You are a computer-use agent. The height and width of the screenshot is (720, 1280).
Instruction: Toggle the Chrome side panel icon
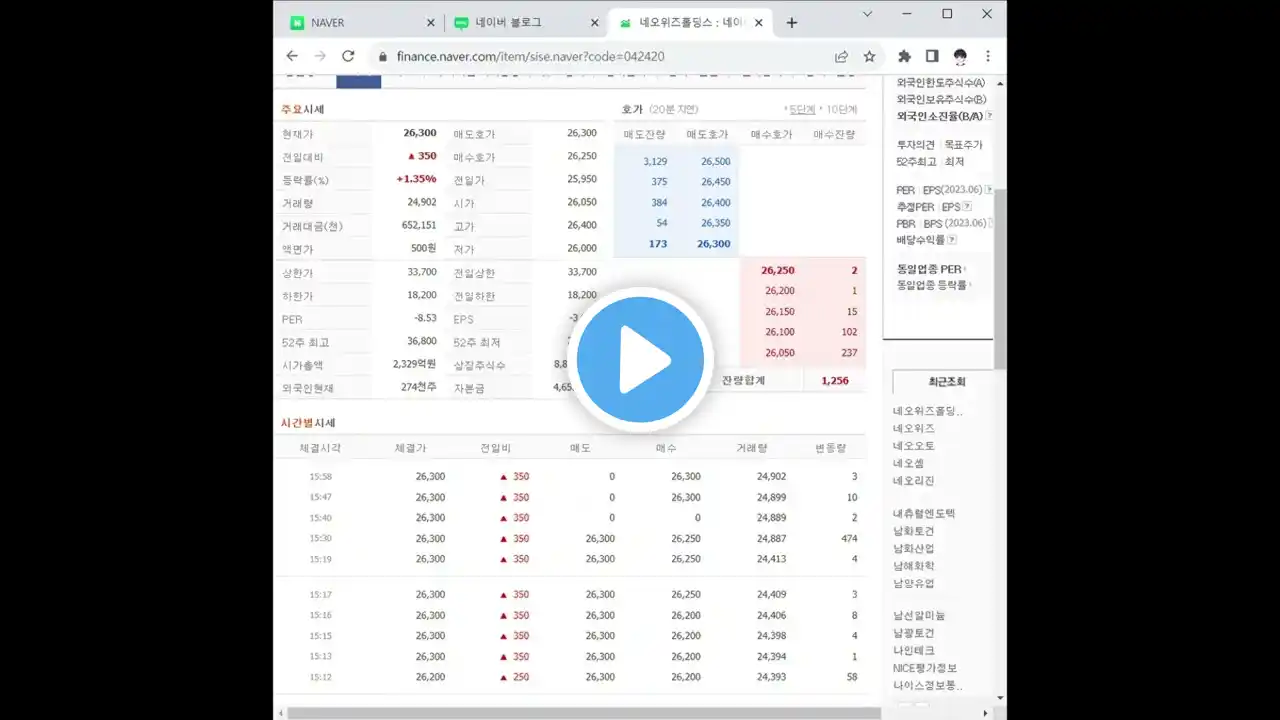(932, 56)
